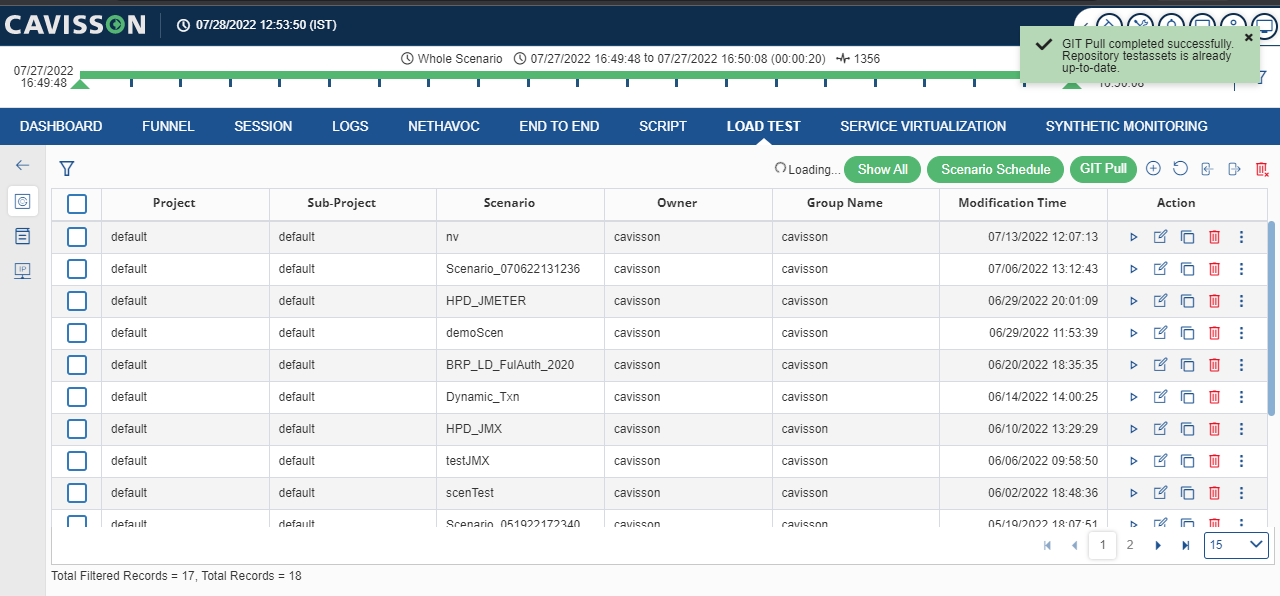
Task: Switch to the SESSION tab
Action: click(263, 126)
